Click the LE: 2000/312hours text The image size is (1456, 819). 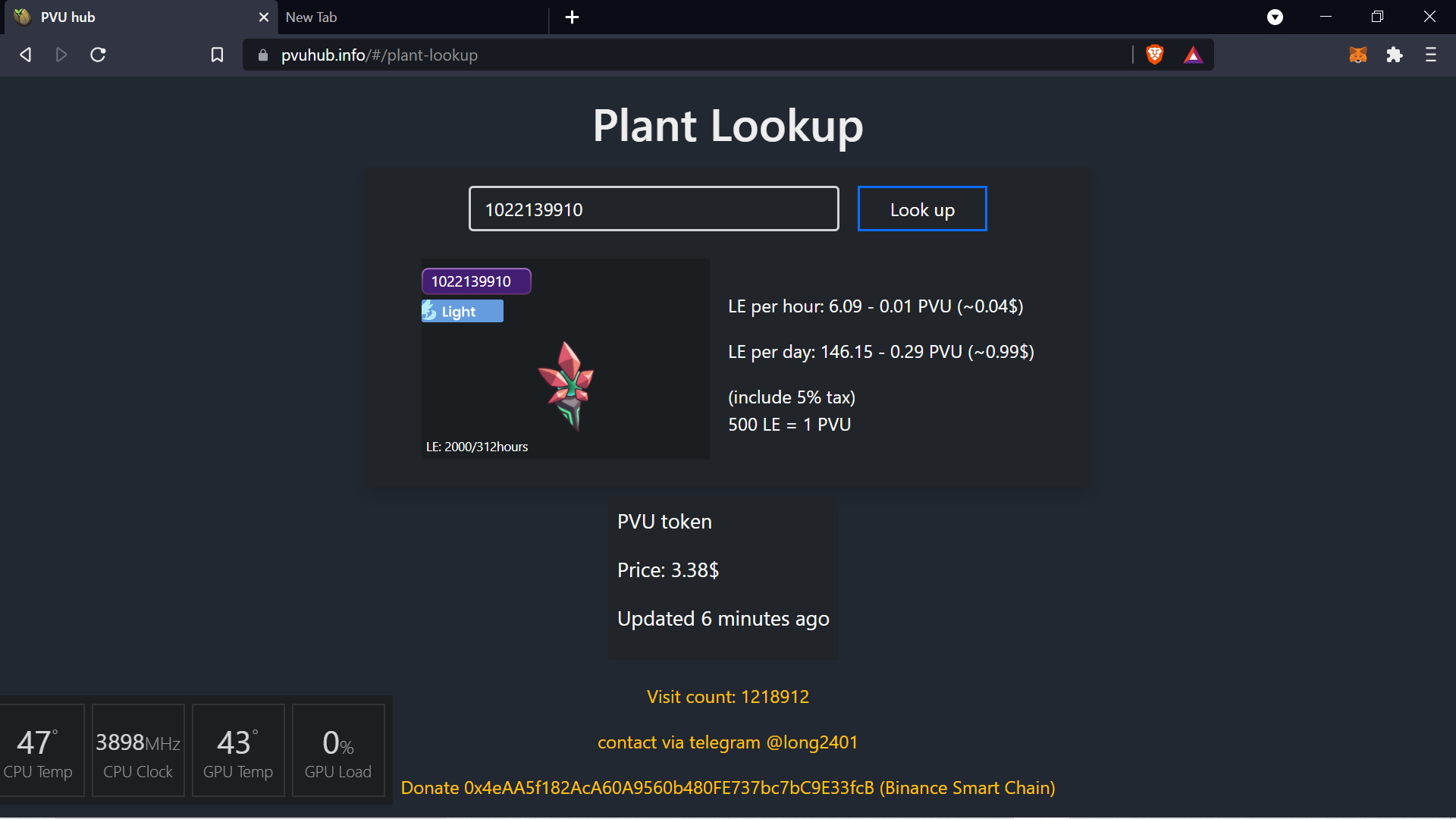[477, 447]
